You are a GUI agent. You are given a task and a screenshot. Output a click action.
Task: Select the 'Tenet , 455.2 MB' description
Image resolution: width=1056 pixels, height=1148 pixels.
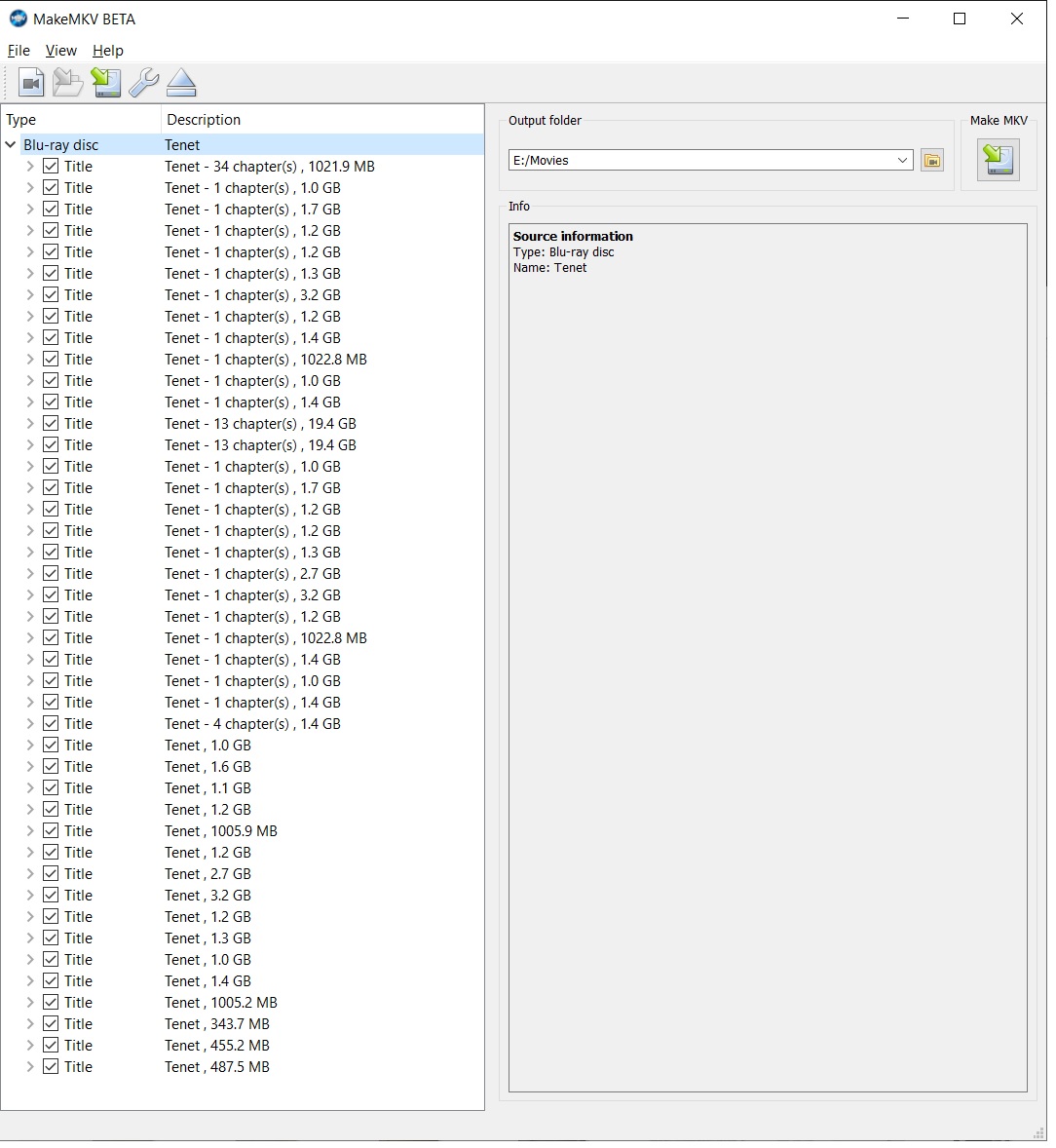point(217,1046)
